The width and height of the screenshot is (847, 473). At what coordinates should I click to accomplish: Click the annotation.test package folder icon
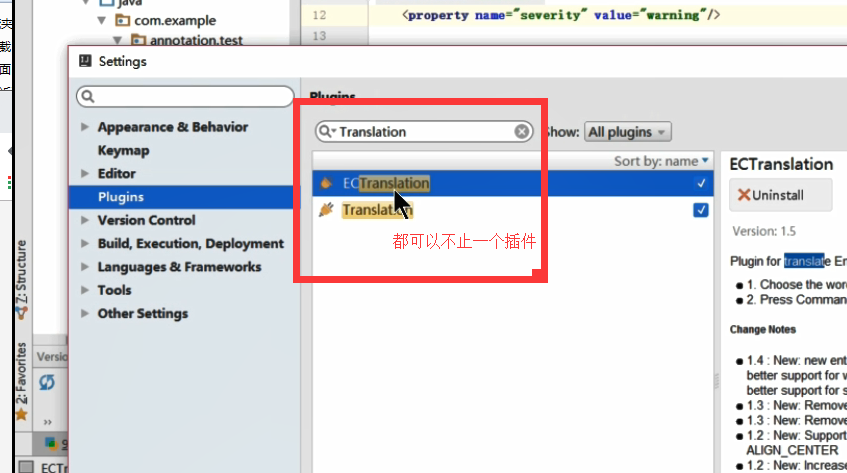coord(138,40)
